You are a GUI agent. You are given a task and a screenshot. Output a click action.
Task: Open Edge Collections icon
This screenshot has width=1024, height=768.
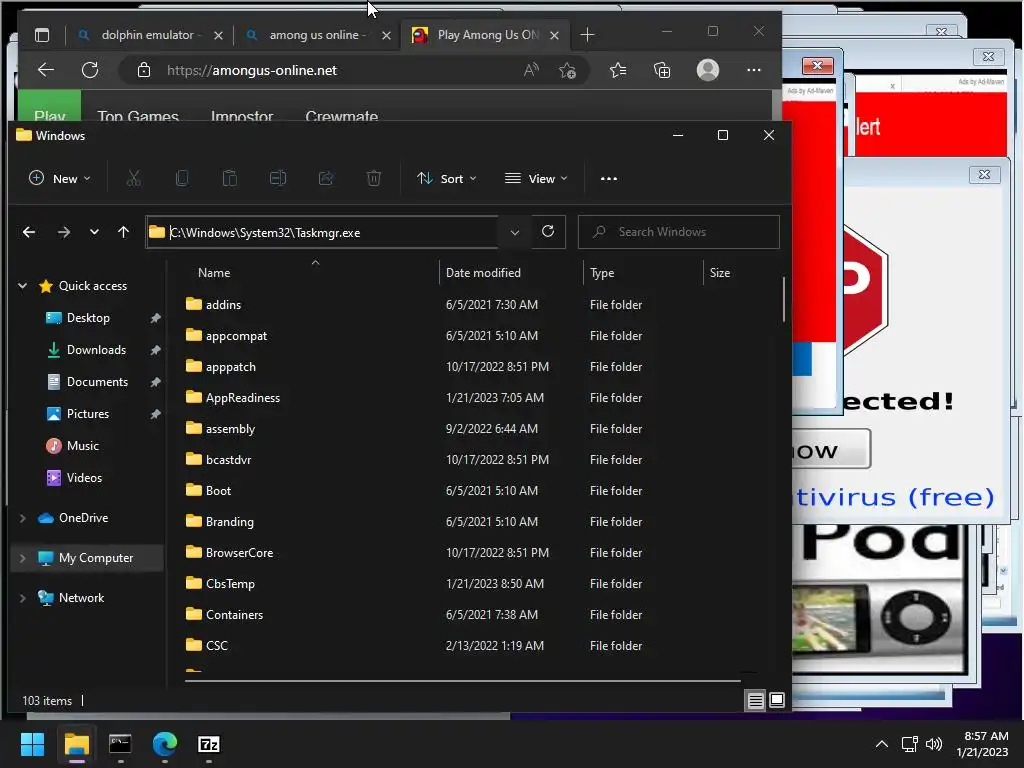click(x=662, y=70)
